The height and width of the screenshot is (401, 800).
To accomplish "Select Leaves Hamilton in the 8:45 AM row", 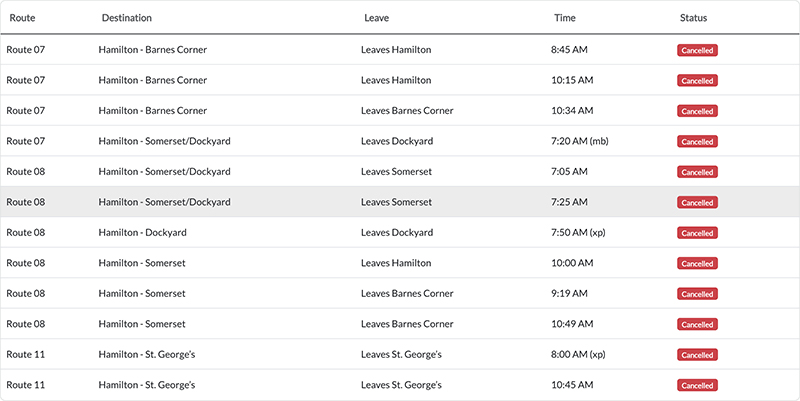I will tap(396, 50).
